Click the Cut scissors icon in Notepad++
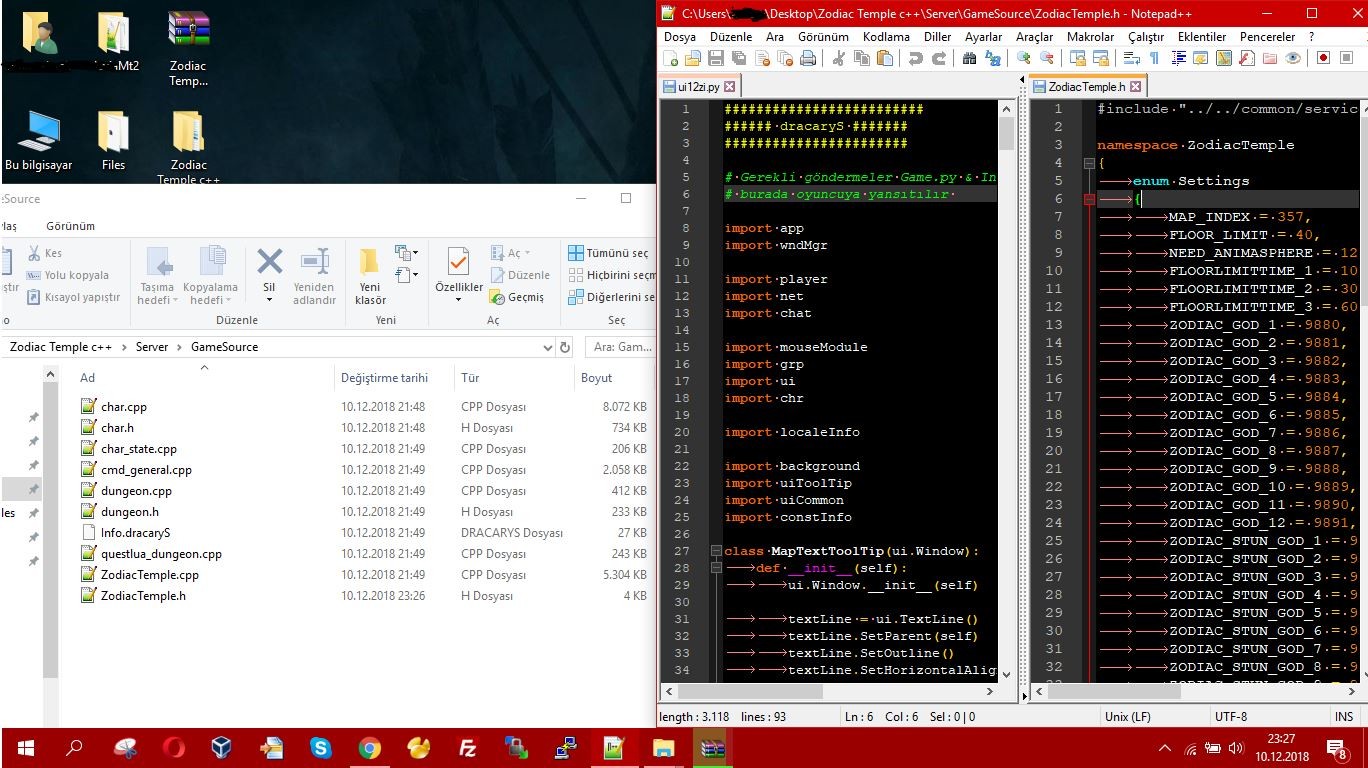The width and height of the screenshot is (1368, 768). coord(839,58)
